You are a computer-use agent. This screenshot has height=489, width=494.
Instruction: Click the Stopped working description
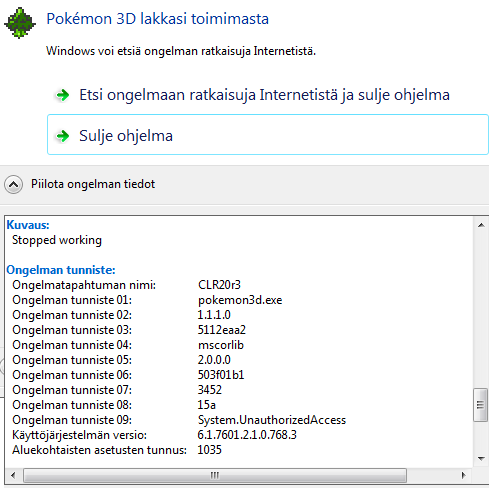click(57, 240)
